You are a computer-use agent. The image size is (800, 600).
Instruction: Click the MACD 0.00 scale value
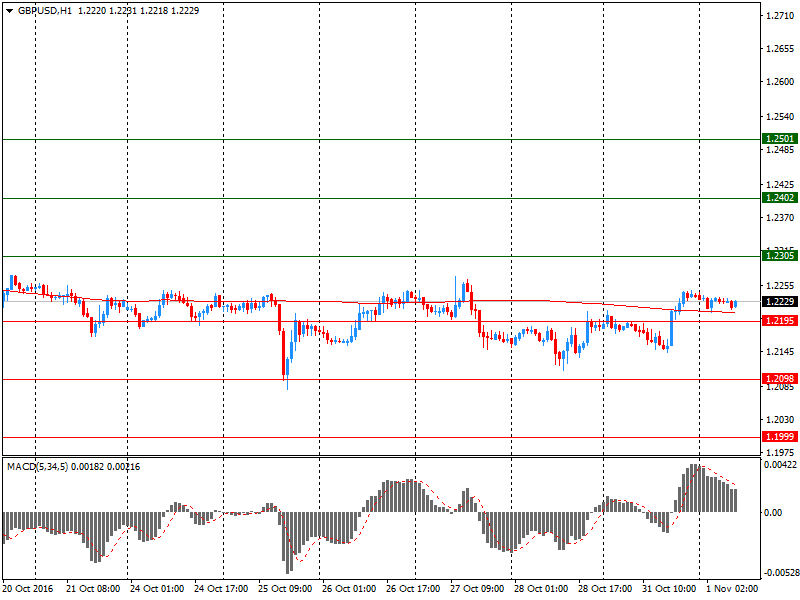tap(773, 513)
